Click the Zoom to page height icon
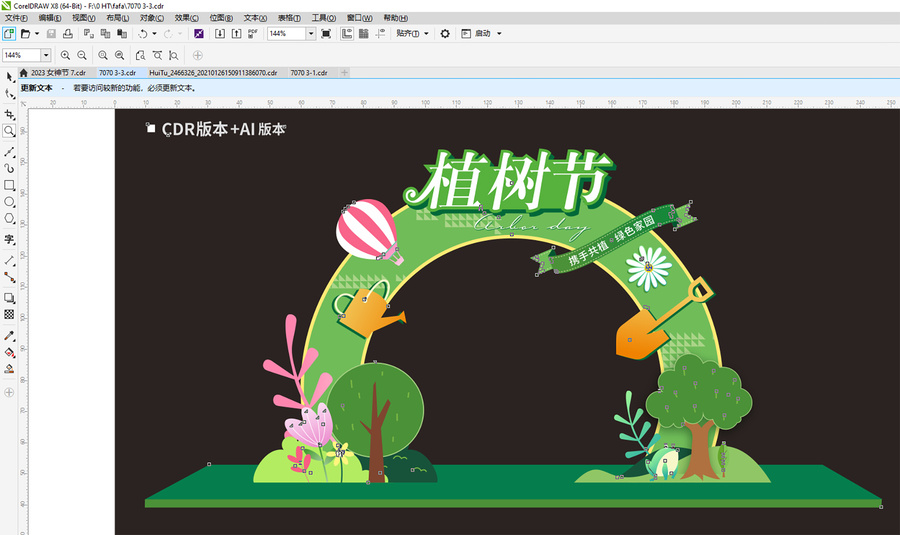Image resolution: width=900 pixels, height=535 pixels. tap(173, 55)
